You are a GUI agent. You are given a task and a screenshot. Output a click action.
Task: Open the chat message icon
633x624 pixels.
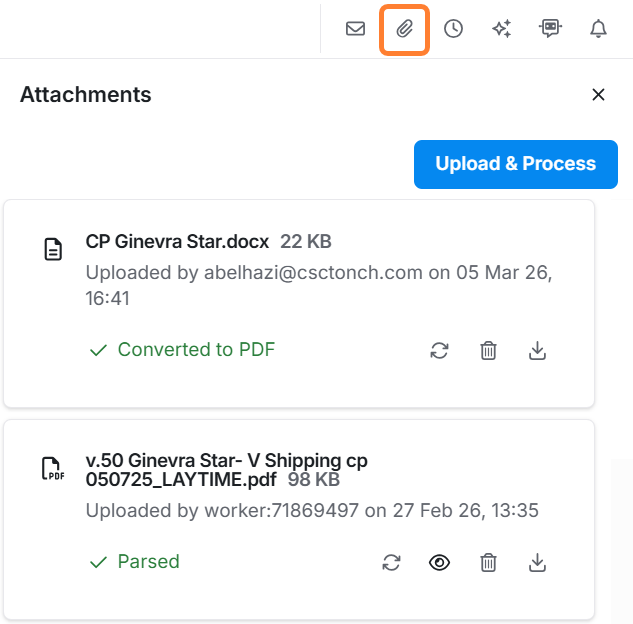coord(550,29)
